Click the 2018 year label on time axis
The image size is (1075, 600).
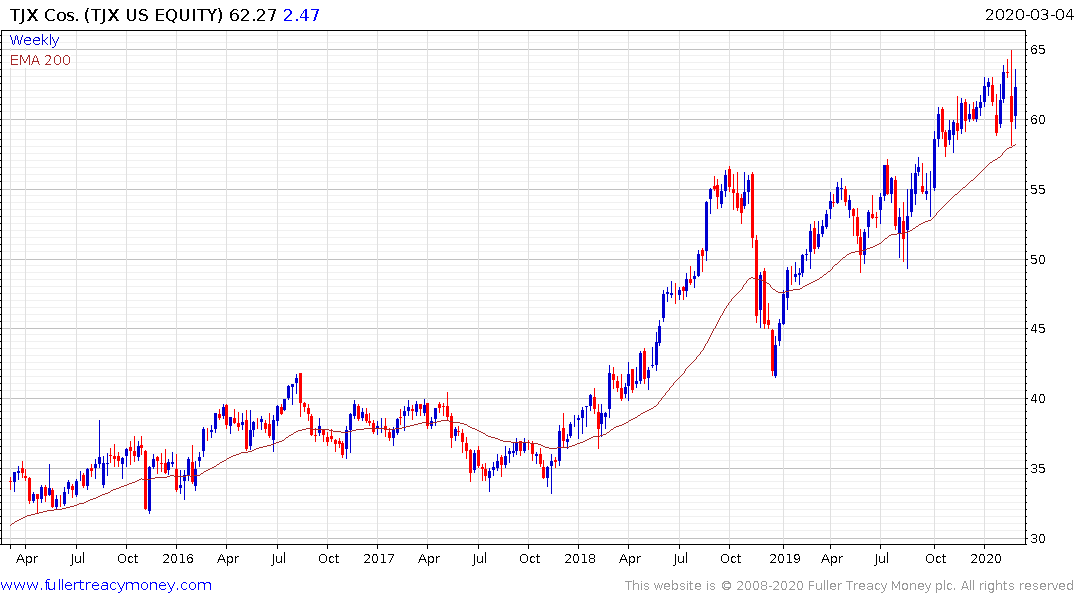coord(580,559)
